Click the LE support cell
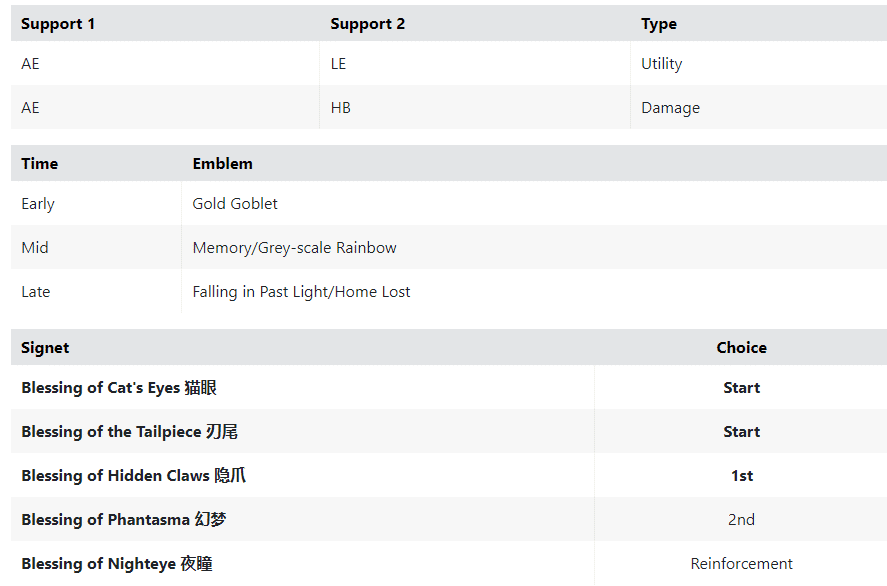The image size is (887, 586). [338, 64]
